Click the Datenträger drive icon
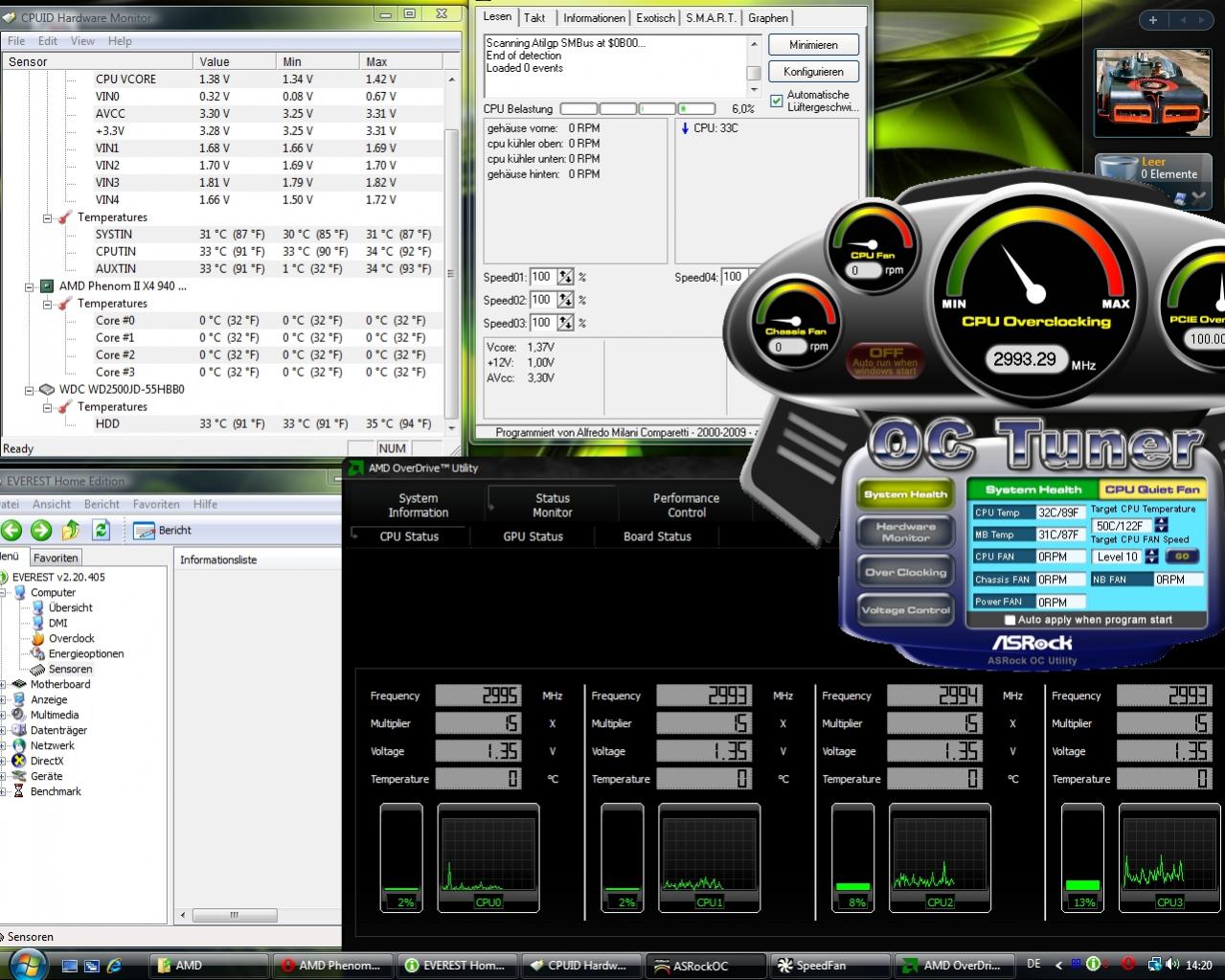This screenshot has height=980, width=1225. pos(19,730)
